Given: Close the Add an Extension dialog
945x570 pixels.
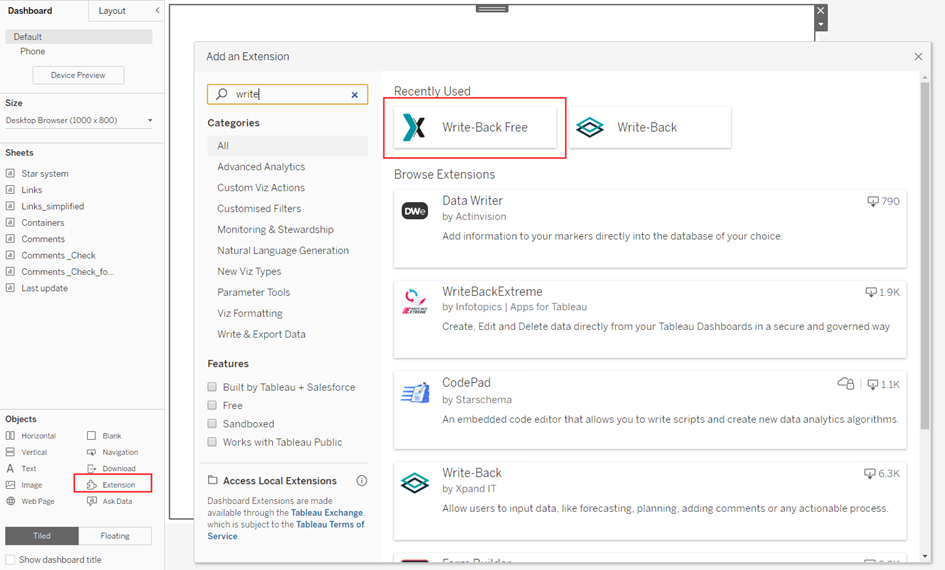Looking at the screenshot, I should (x=918, y=57).
